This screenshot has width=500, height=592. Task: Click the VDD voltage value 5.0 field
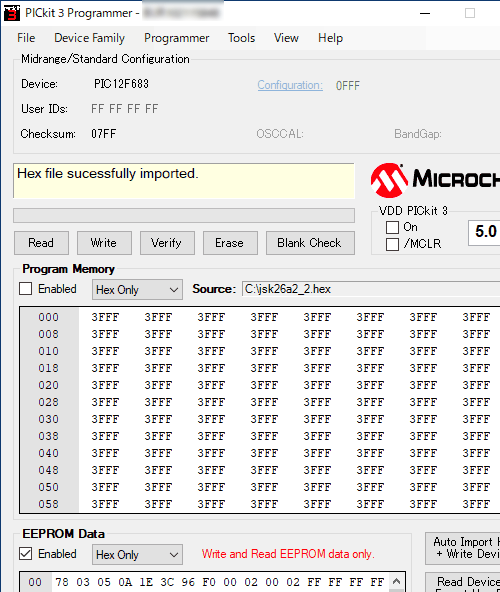(484, 232)
